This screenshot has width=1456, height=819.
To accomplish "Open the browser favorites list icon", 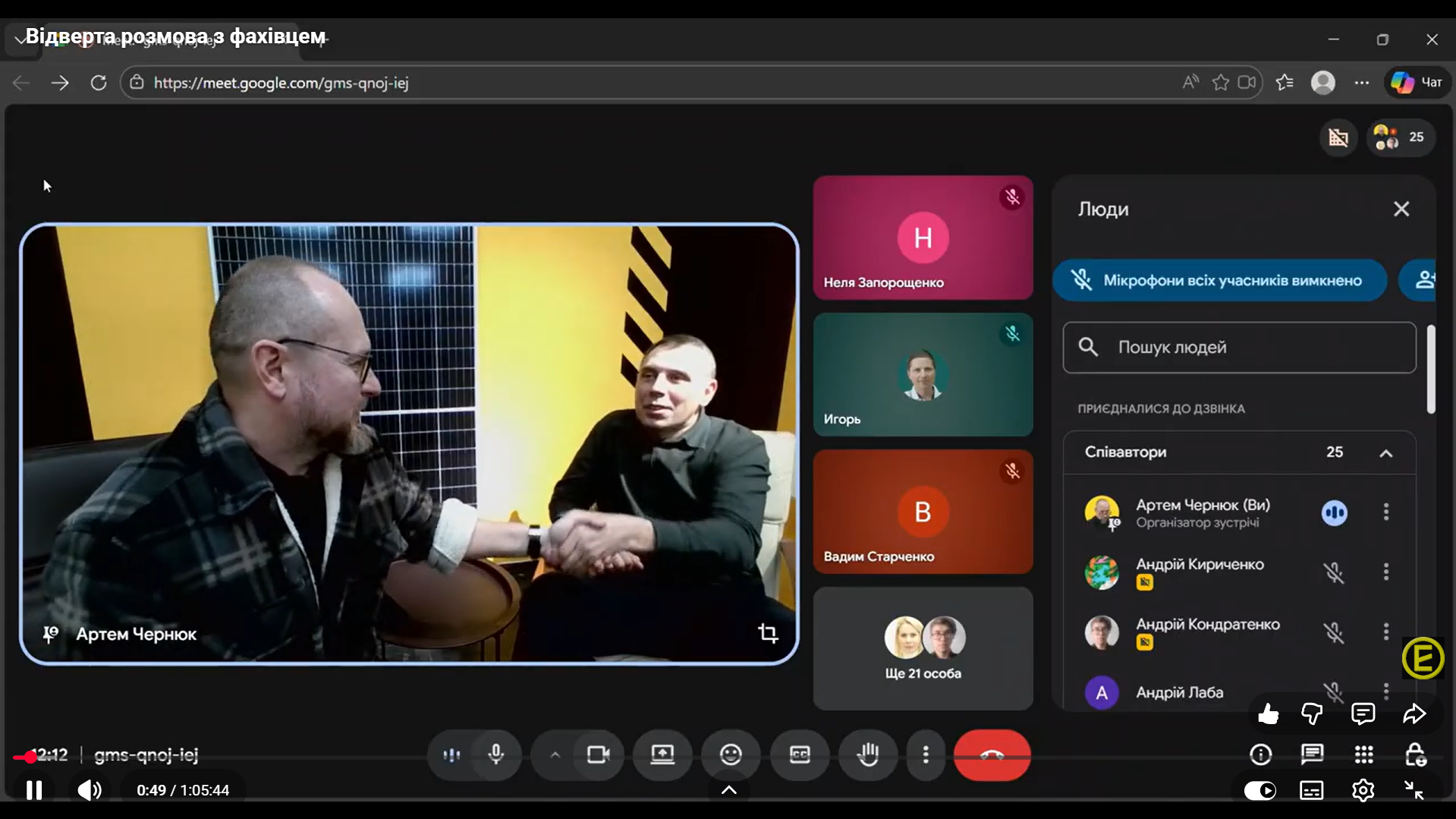I will (1285, 83).
